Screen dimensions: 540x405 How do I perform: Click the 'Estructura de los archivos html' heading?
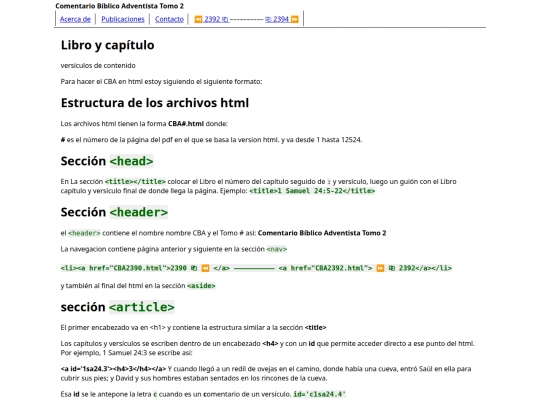pos(155,103)
